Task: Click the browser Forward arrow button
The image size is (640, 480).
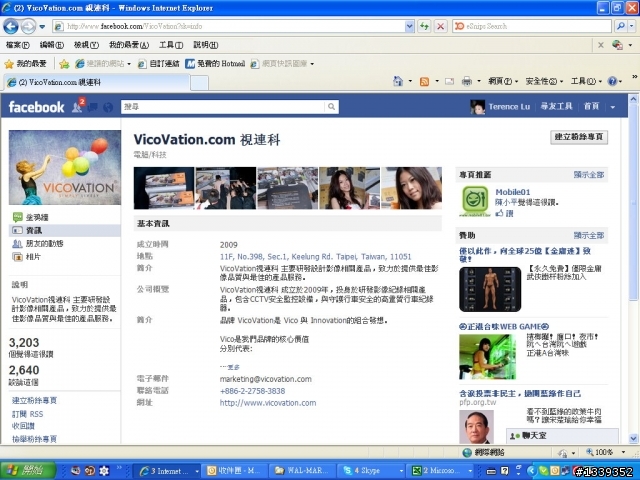Action: point(28,27)
